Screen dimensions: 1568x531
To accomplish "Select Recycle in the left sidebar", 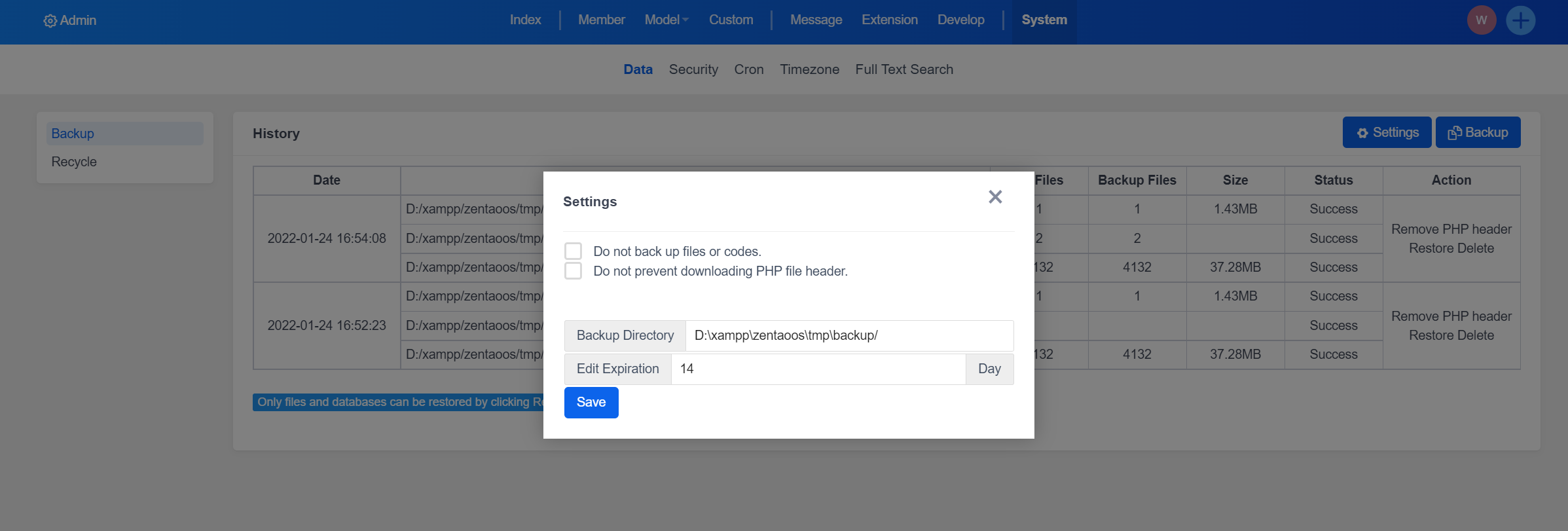I will (74, 162).
